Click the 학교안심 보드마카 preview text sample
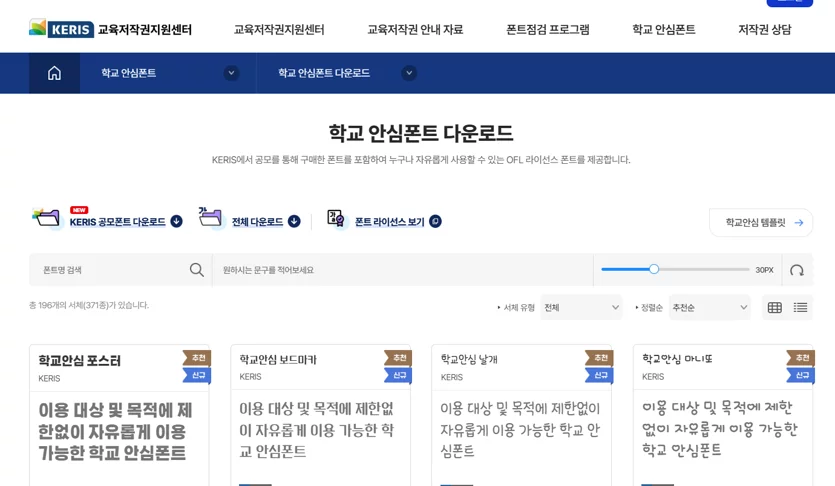835x486 pixels. 316,430
